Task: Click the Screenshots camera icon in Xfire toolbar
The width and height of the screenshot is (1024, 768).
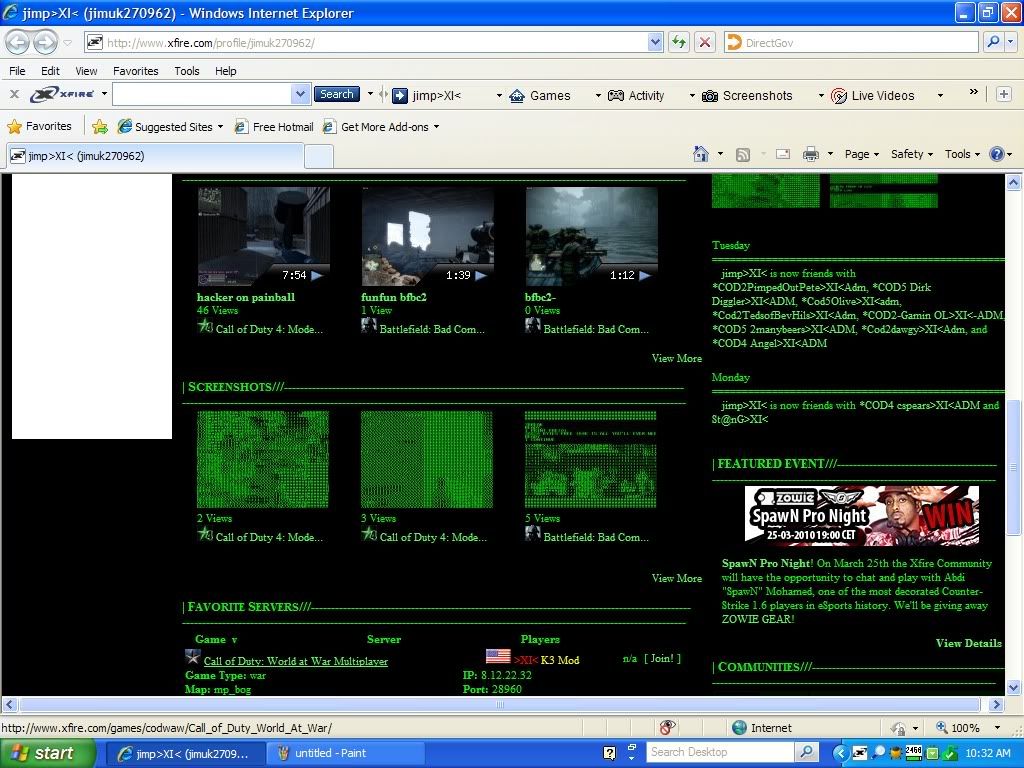Action: tap(710, 95)
